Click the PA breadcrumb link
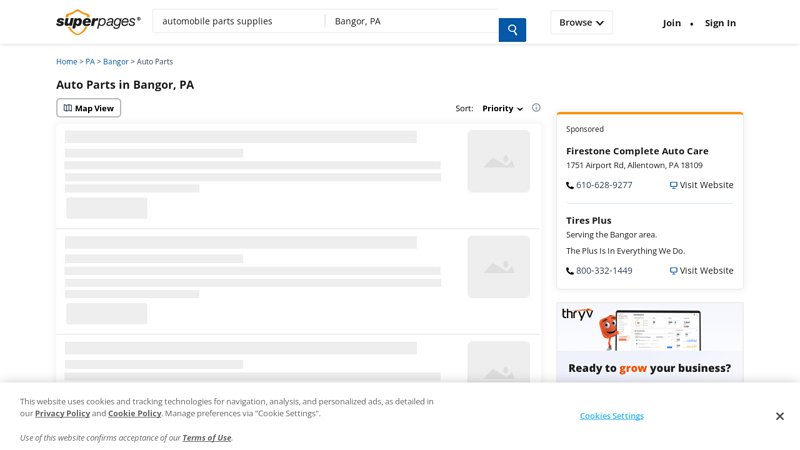This screenshot has width=800, height=450. pyautogui.click(x=90, y=62)
